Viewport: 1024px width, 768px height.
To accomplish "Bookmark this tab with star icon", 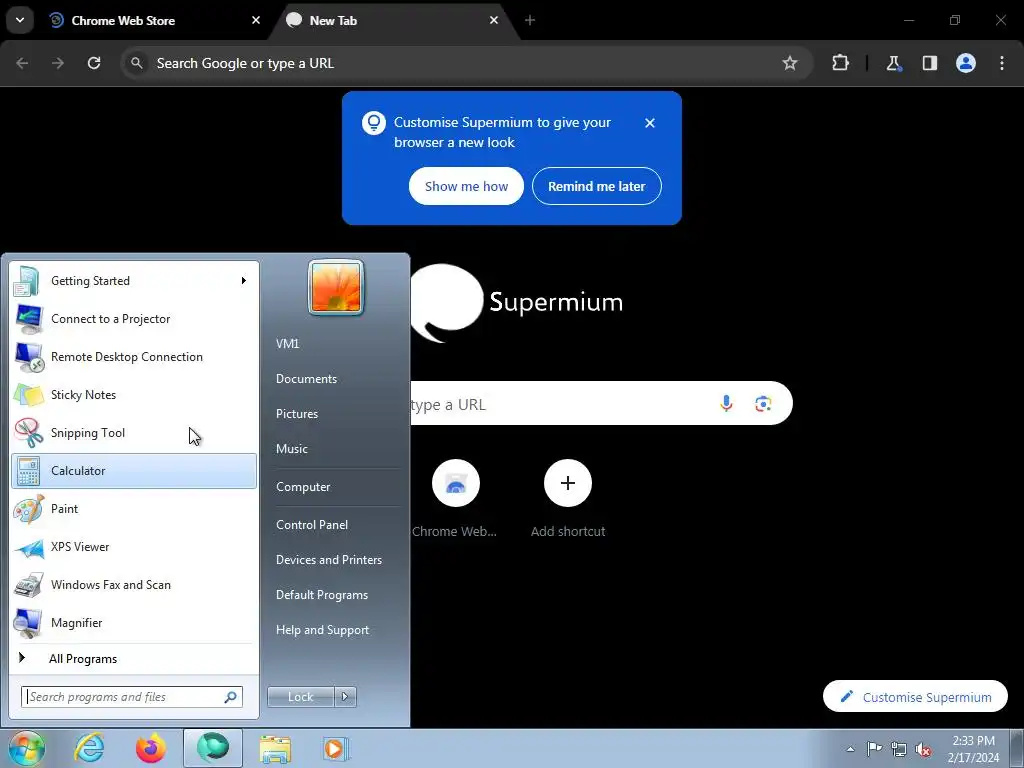I will point(790,63).
